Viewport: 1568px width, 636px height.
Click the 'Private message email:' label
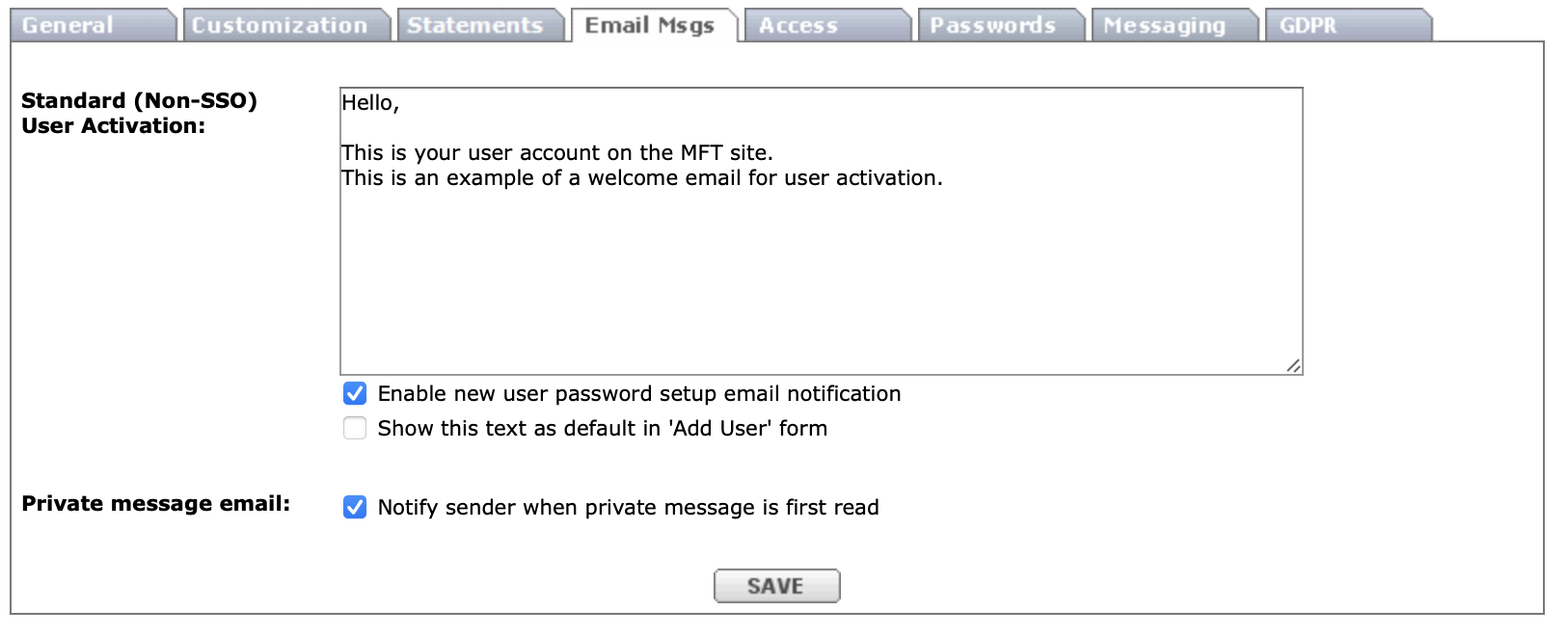[x=155, y=503]
